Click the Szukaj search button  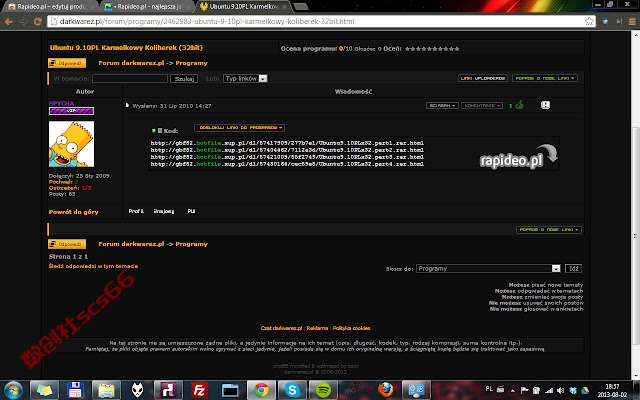[184, 78]
